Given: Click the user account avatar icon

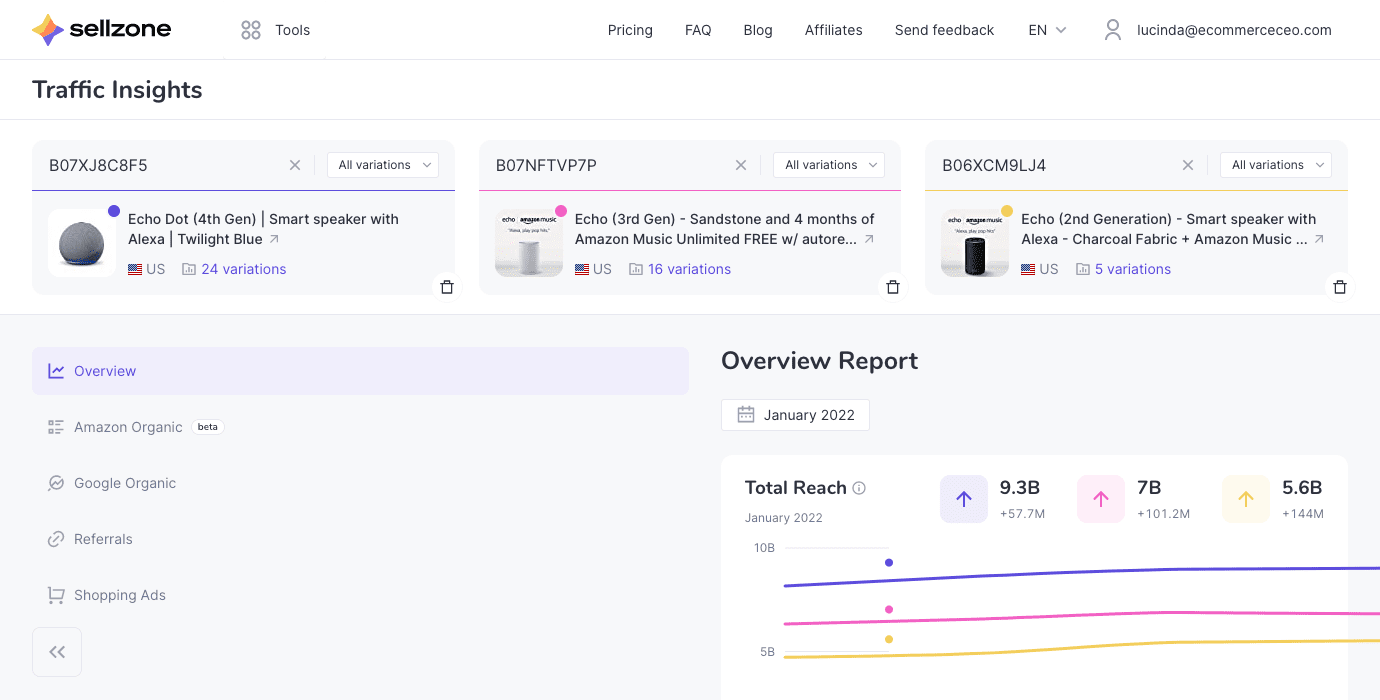Looking at the screenshot, I should (x=1112, y=29).
